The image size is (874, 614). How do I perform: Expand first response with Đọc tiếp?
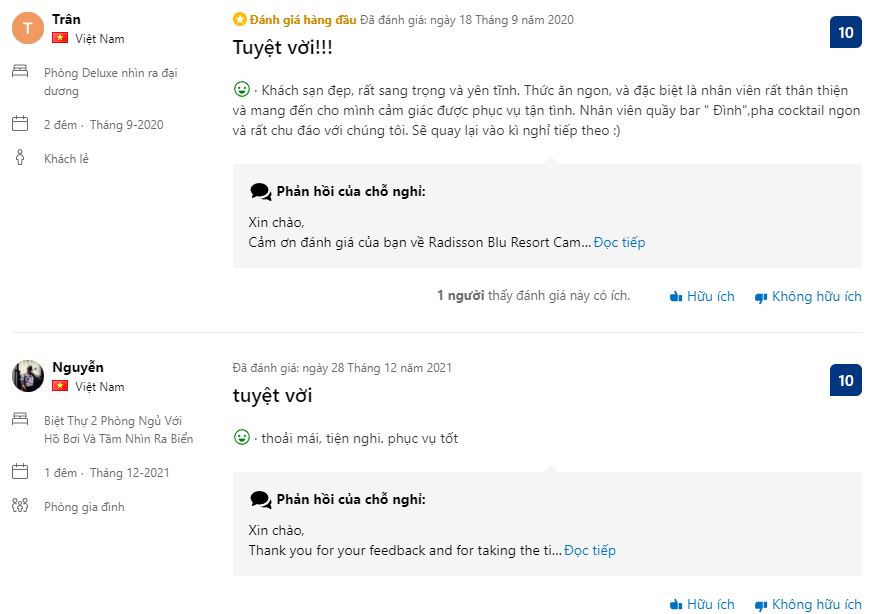coord(619,242)
